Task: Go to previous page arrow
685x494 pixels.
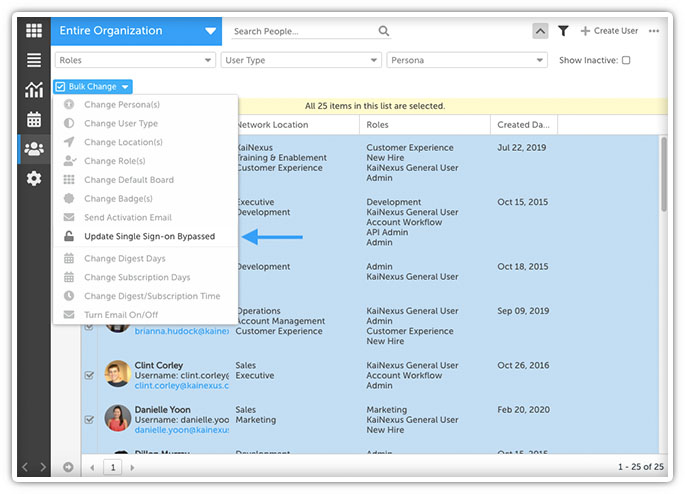Action: [92, 467]
